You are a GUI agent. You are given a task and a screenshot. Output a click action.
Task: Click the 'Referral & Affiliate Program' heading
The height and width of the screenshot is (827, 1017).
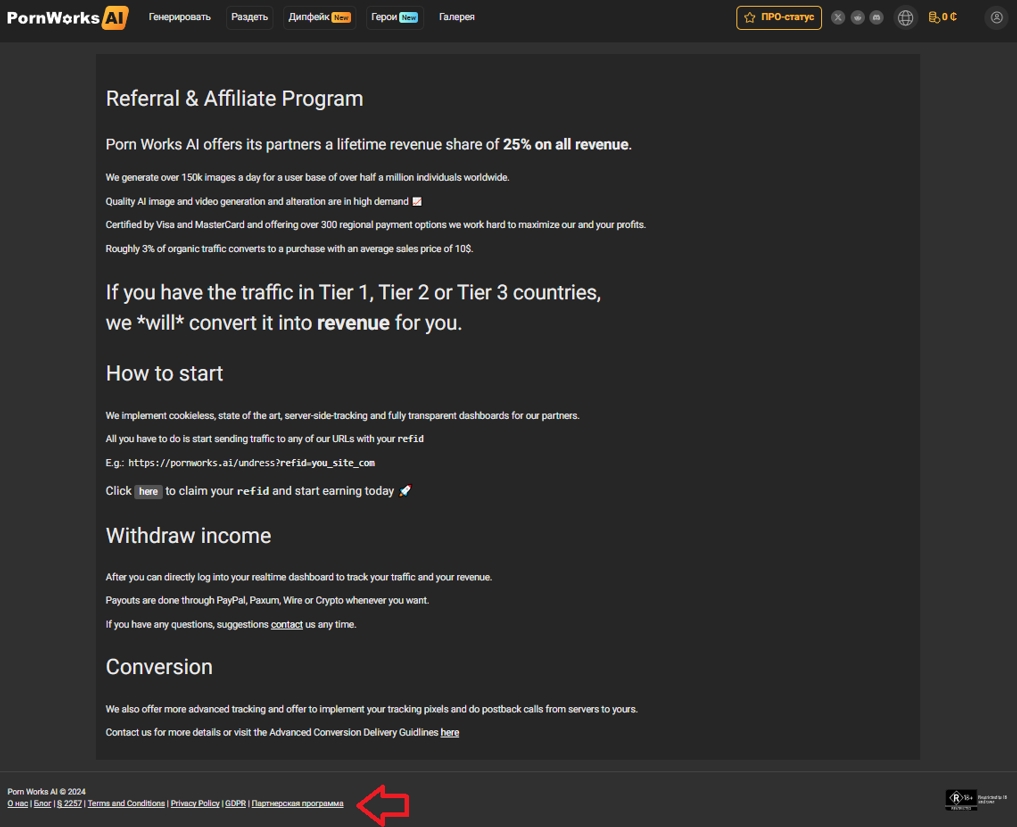[234, 99]
